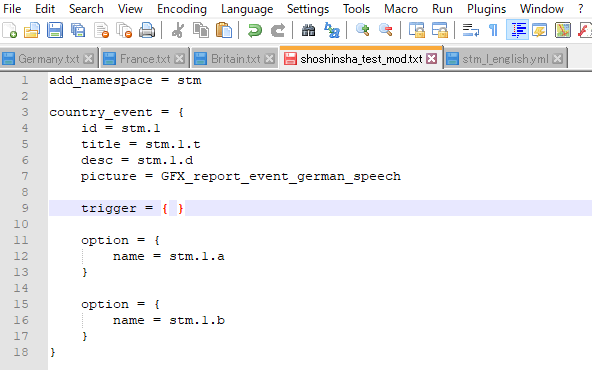Close the stm_l_english.yml tab
This screenshot has width=592, height=370.
pos(557,59)
